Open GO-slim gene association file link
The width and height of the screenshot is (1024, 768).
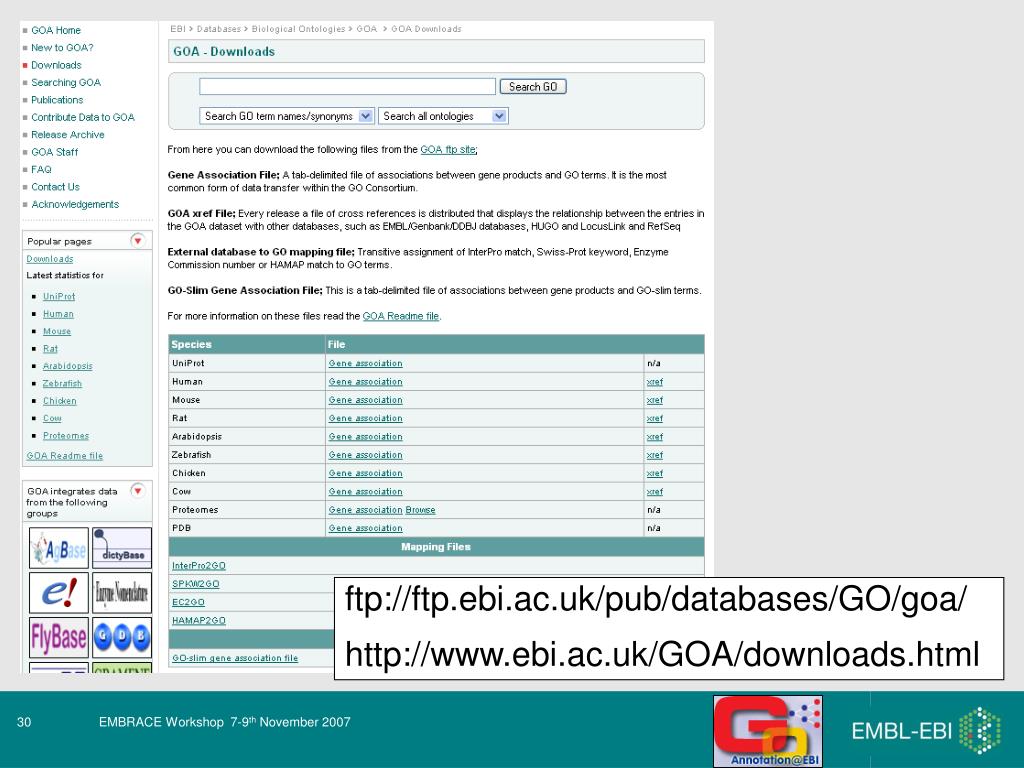(x=235, y=658)
